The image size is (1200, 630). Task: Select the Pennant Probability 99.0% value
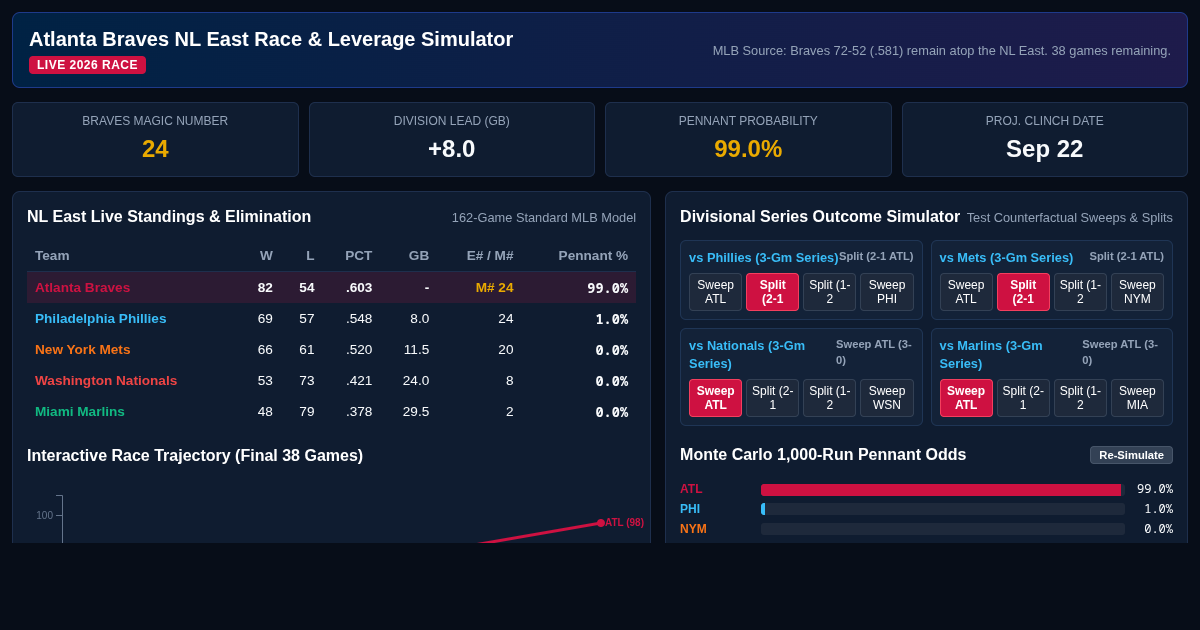pyautogui.click(x=748, y=149)
